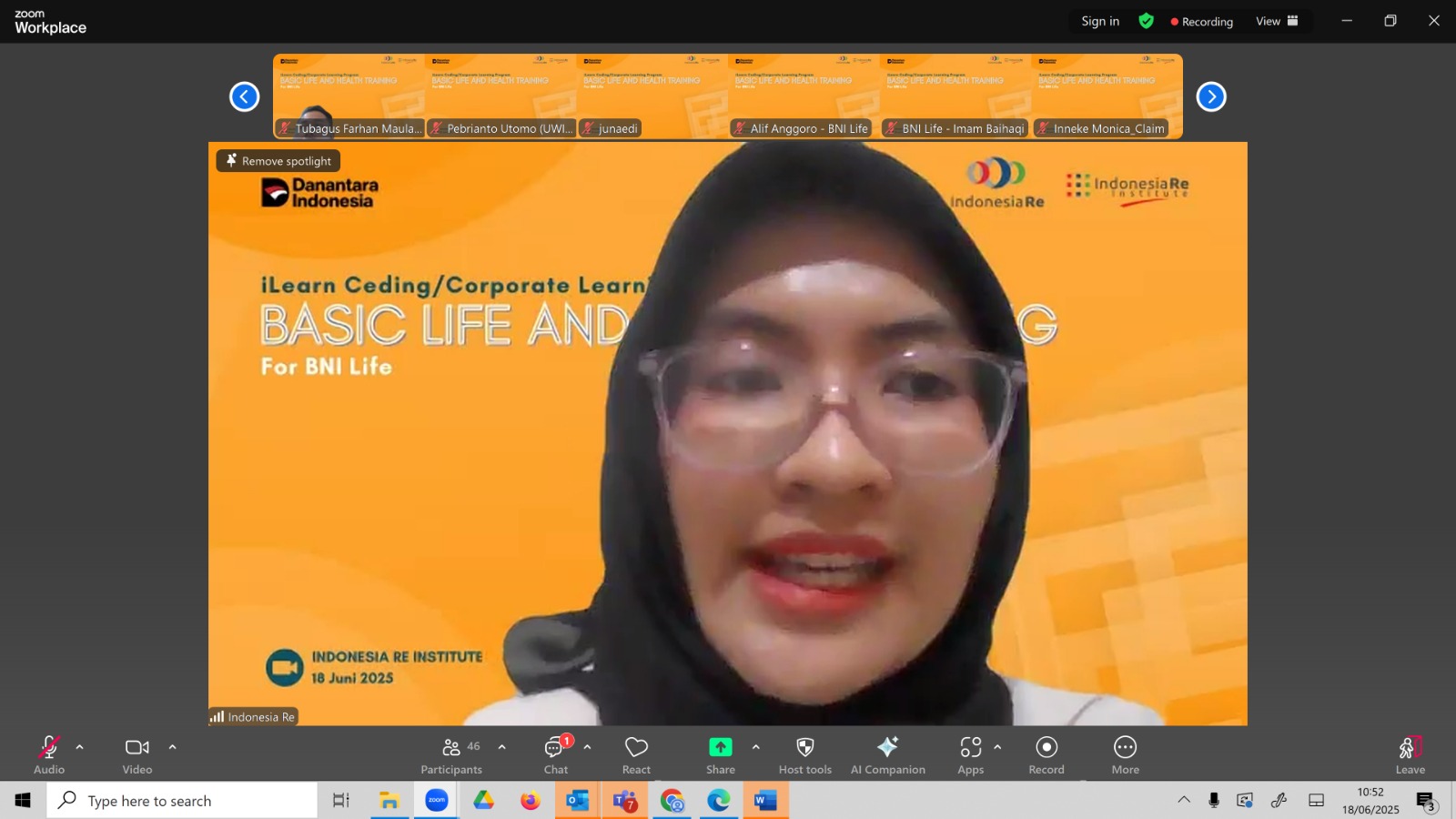This screenshot has height=819, width=1456.
Task: Open the More options menu
Action: coord(1126,755)
